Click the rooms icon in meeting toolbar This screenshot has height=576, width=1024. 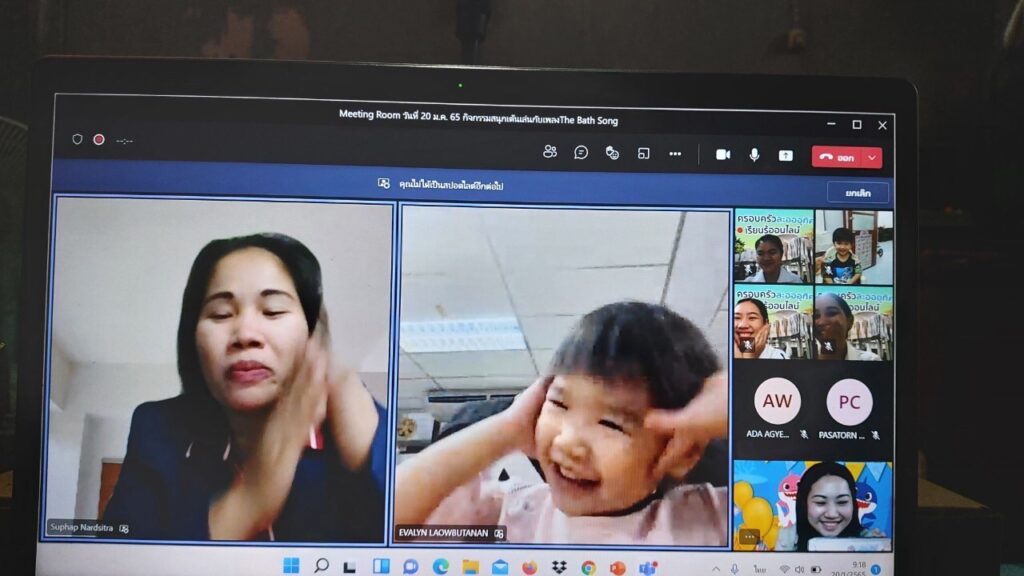point(643,153)
